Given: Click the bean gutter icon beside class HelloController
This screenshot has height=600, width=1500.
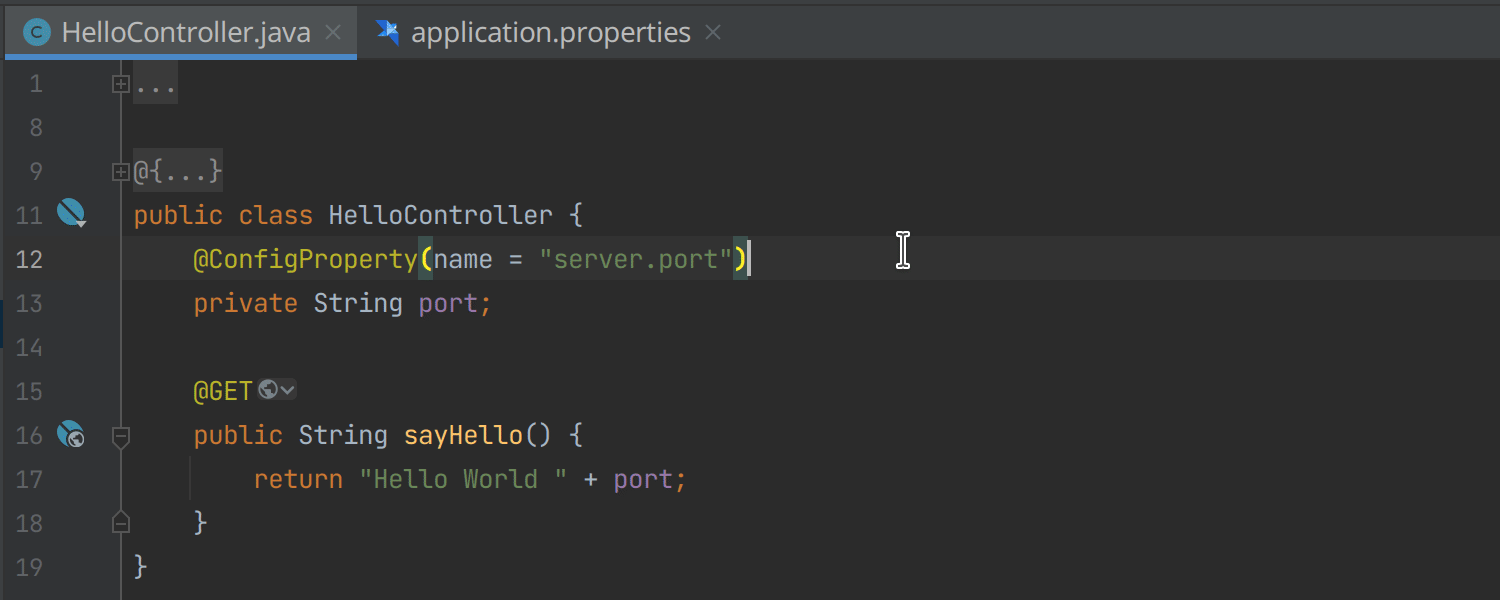Looking at the screenshot, I should [71, 213].
